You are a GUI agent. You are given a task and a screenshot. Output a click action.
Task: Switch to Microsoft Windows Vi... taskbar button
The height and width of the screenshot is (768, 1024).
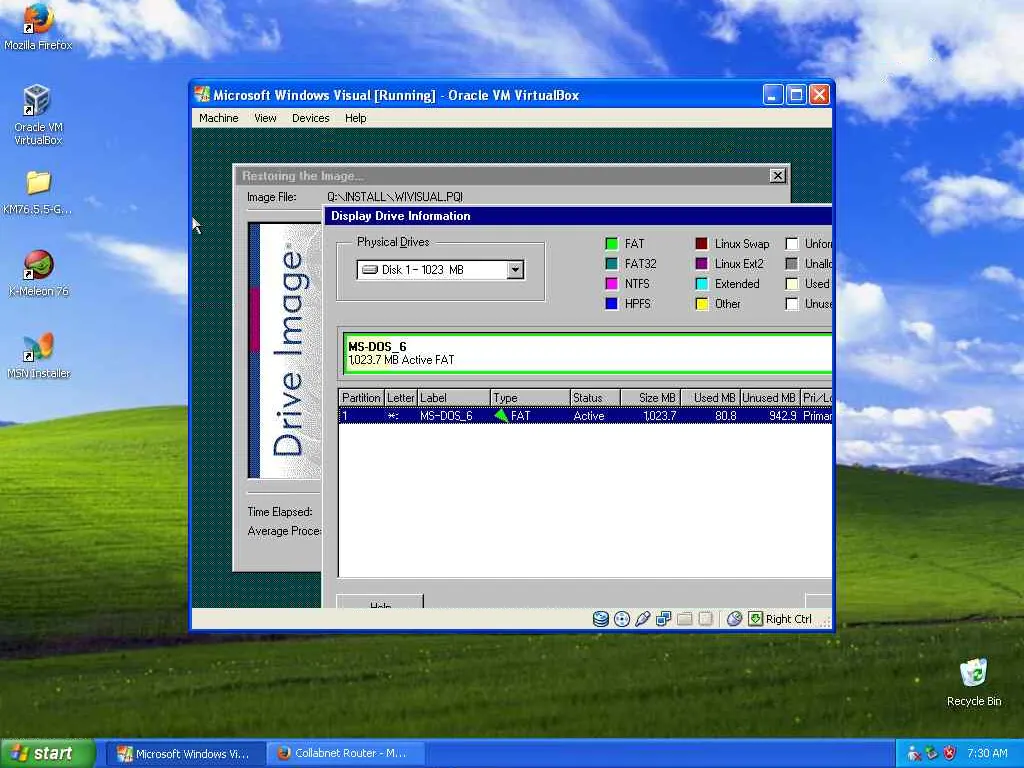point(184,754)
